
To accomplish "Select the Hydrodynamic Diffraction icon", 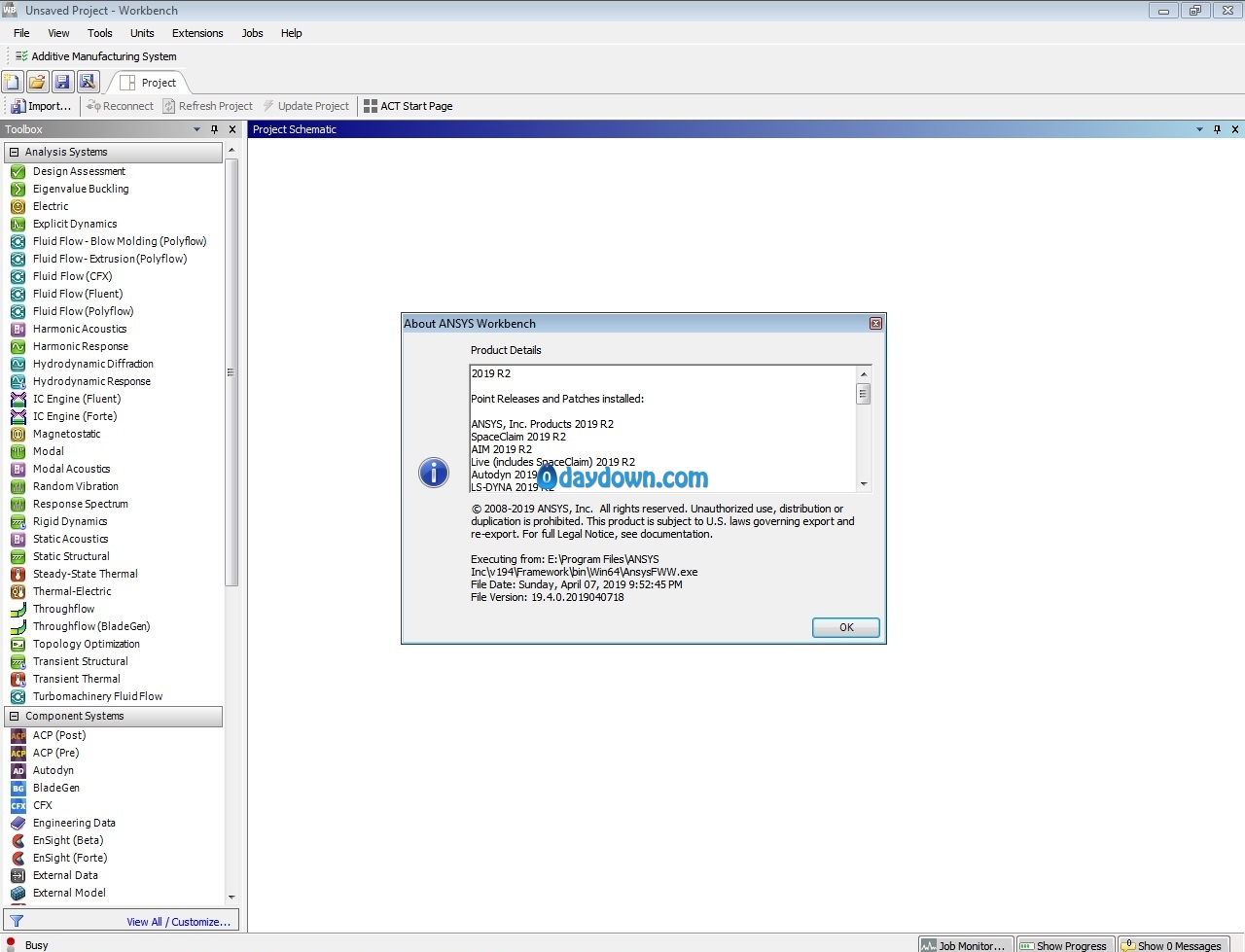I will click(x=18, y=364).
